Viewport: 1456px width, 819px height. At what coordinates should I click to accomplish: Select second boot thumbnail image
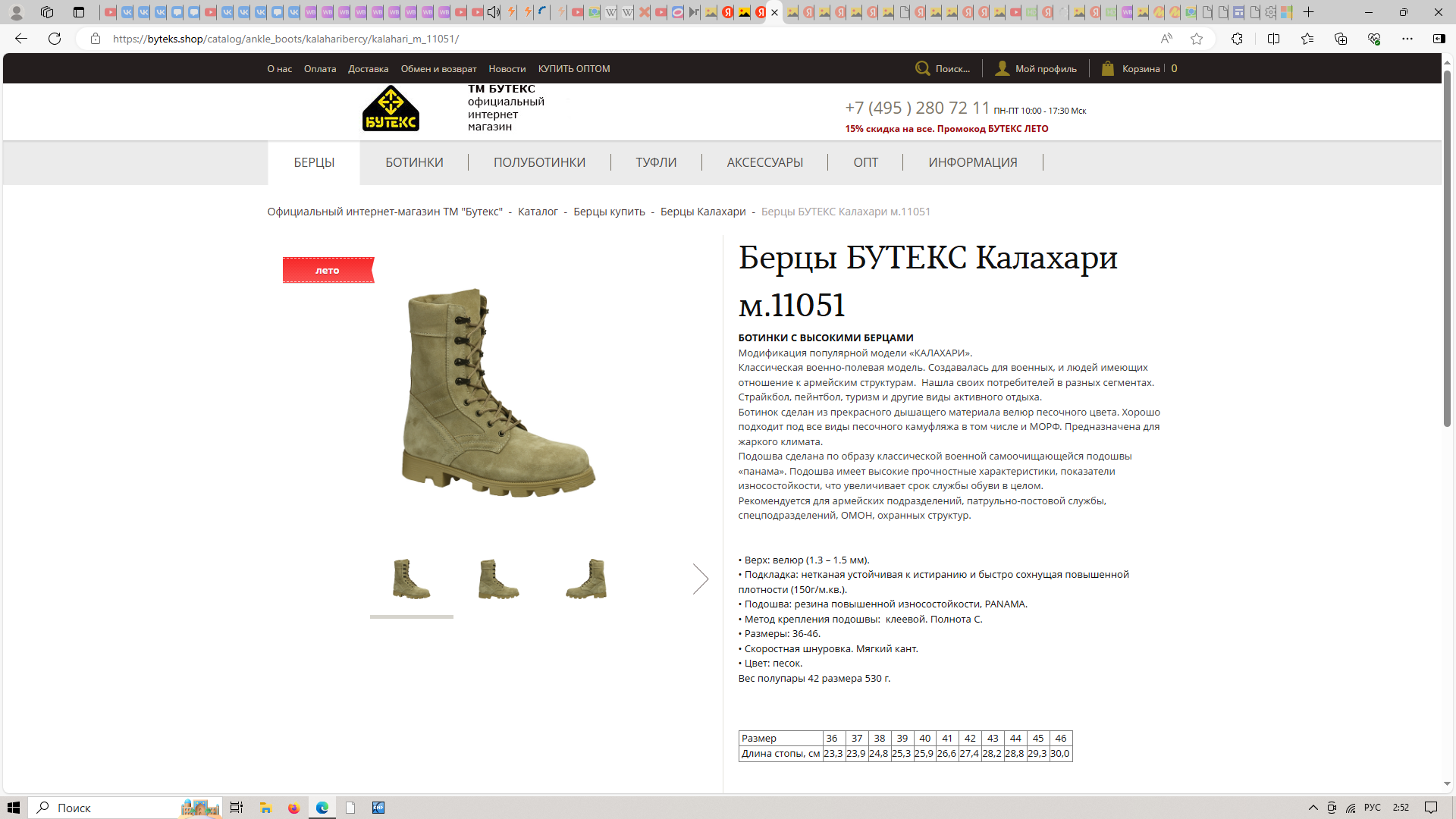point(498,579)
